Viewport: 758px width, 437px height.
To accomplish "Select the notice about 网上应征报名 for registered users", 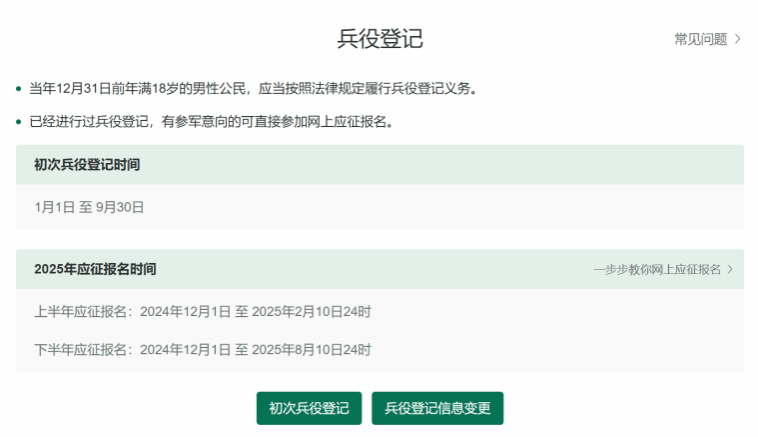I will pos(210,123).
